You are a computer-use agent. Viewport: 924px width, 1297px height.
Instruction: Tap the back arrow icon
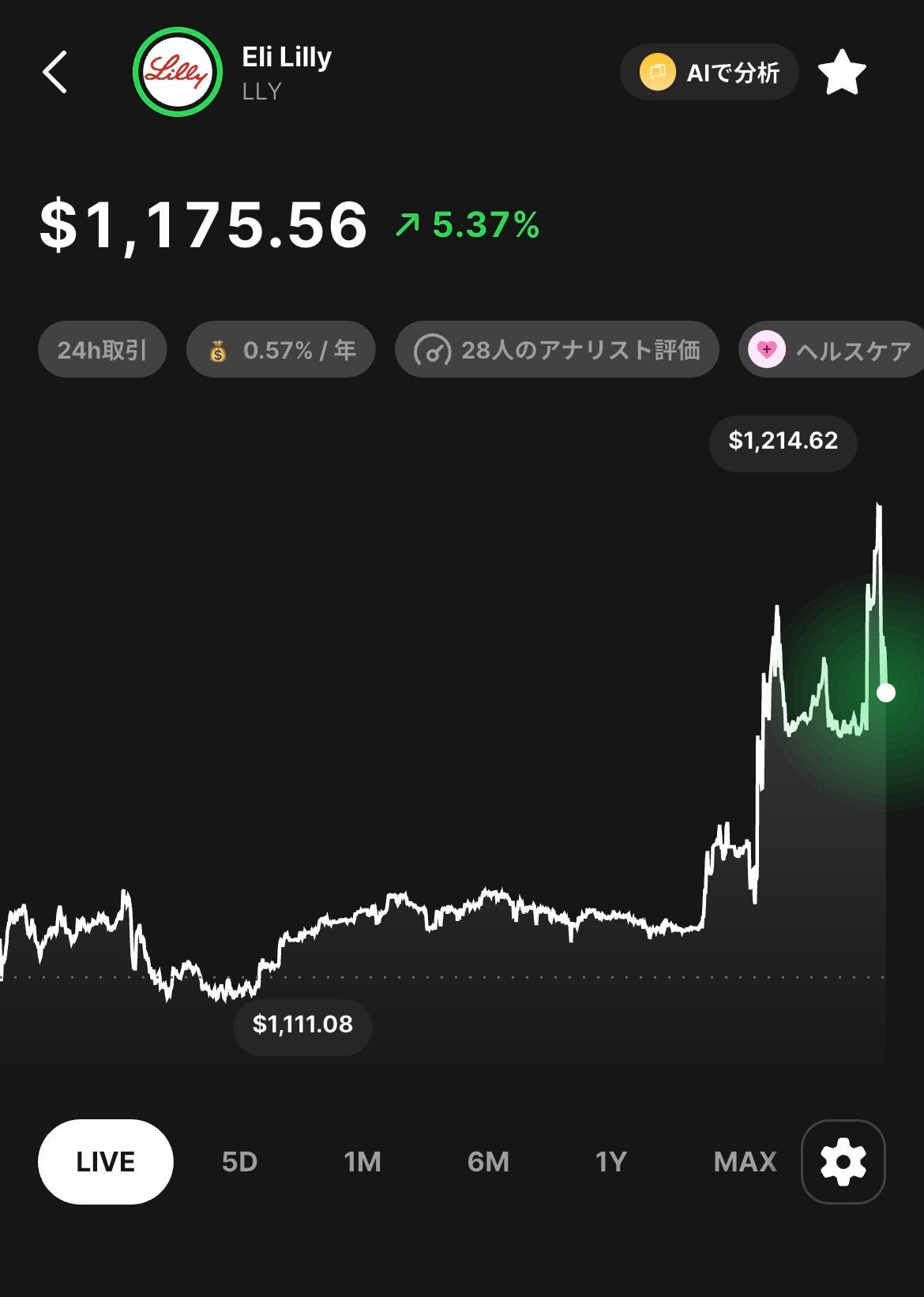tap(54, 72)
